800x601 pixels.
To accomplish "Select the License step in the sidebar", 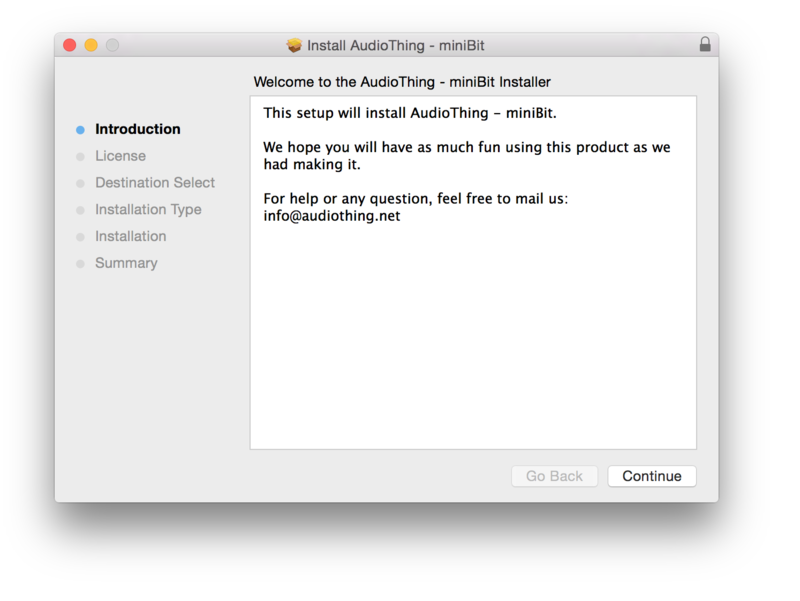I will coord(120,156).
